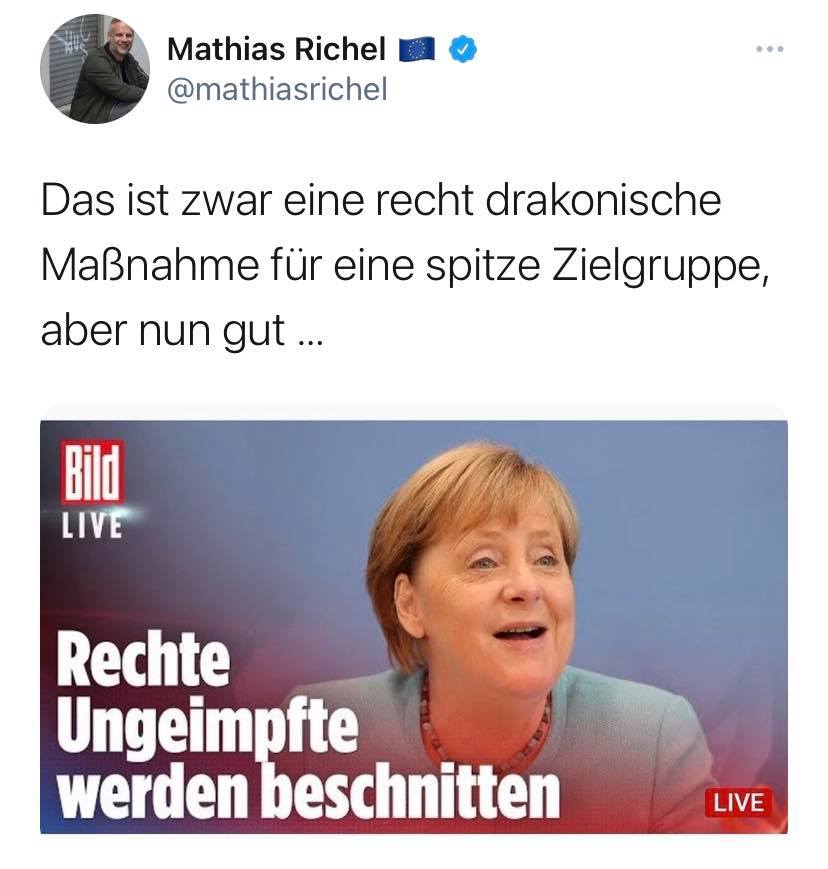The width and height of the screenshot is (828, 869).
Task: Open the three-dot more options menu
Action: (770, 49)
